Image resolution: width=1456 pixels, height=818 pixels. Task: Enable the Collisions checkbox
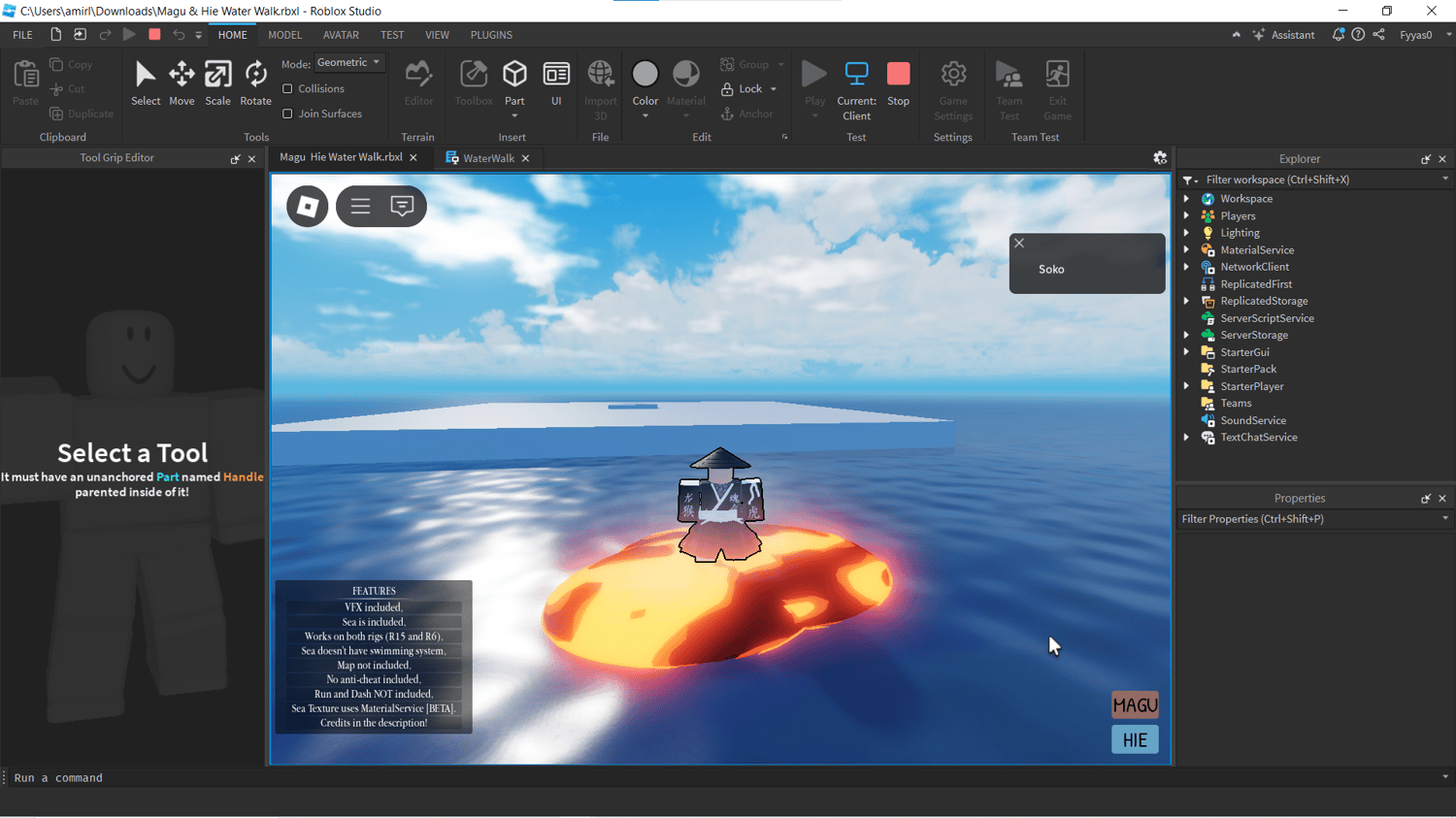(287, 88)
